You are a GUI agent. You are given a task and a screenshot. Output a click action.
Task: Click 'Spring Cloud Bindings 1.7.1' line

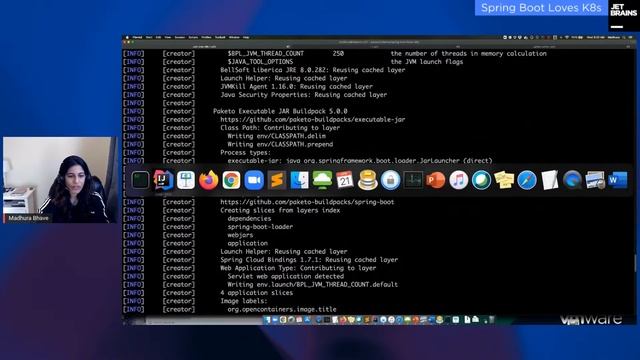pos(309,260)
